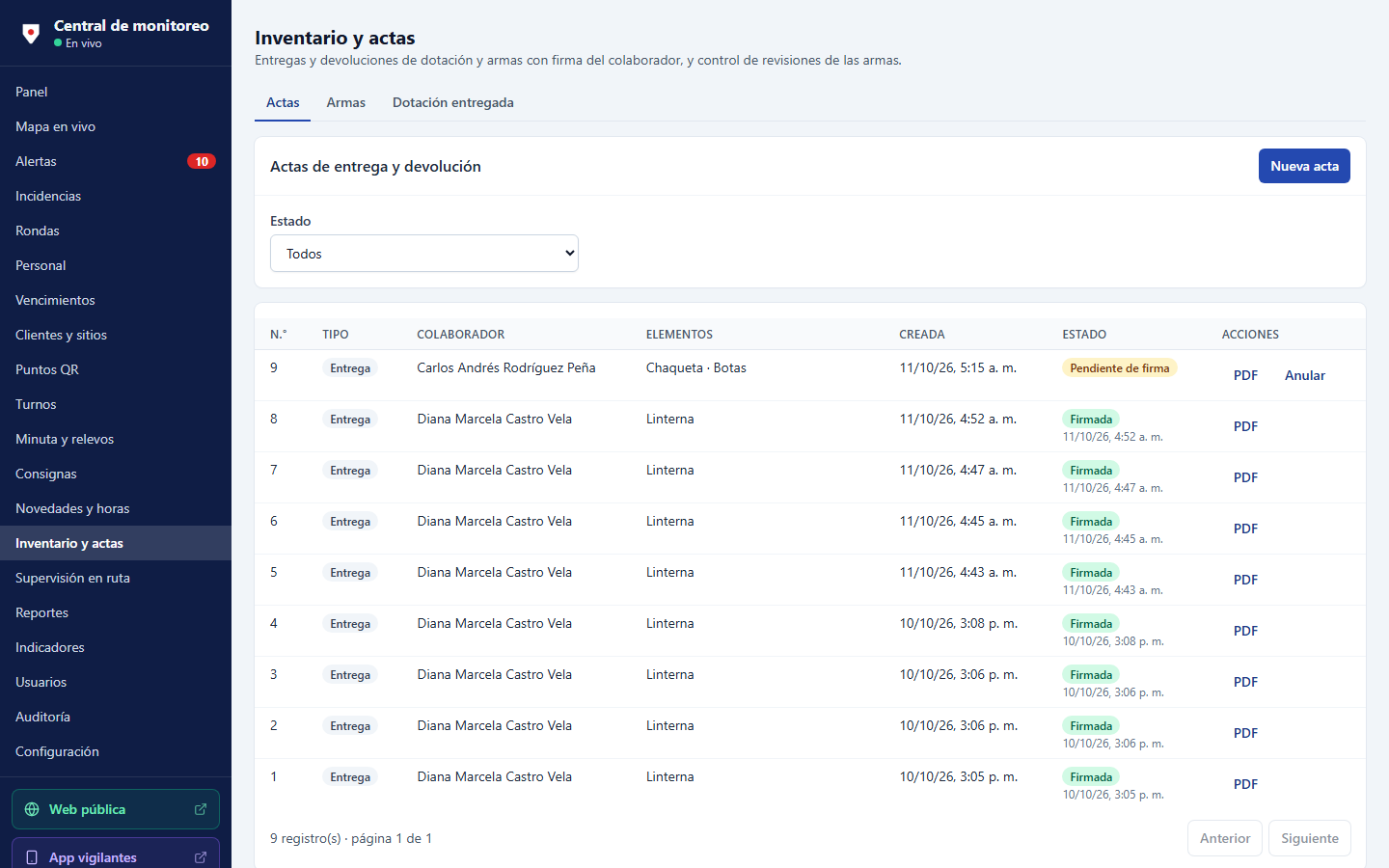The height and width of the screenshot is (868, 1389).
Task: Click Anular for Carlos Andrés Rodríguez Peña's acta
Action: coord(1305,375)
